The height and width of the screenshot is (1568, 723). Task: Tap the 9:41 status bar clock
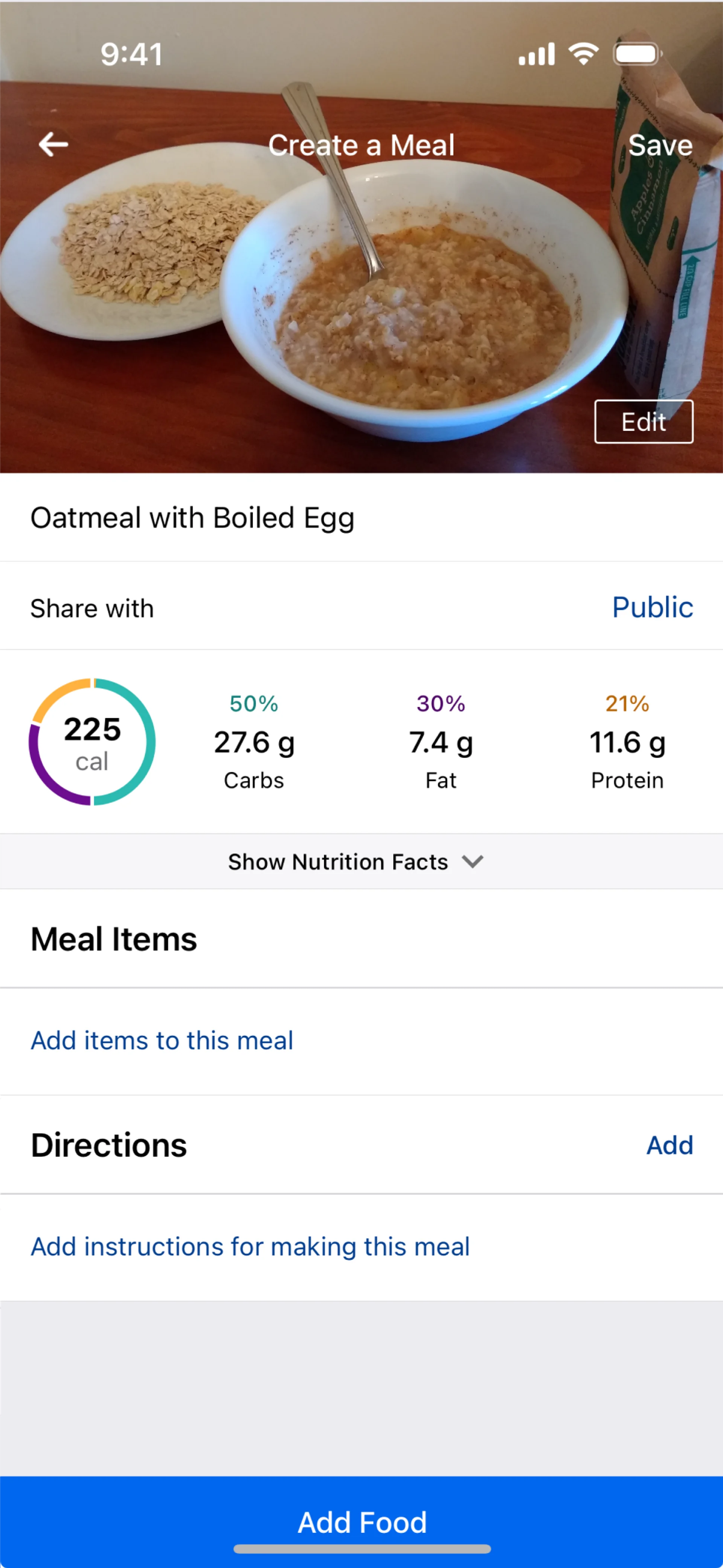pos(131,54)
